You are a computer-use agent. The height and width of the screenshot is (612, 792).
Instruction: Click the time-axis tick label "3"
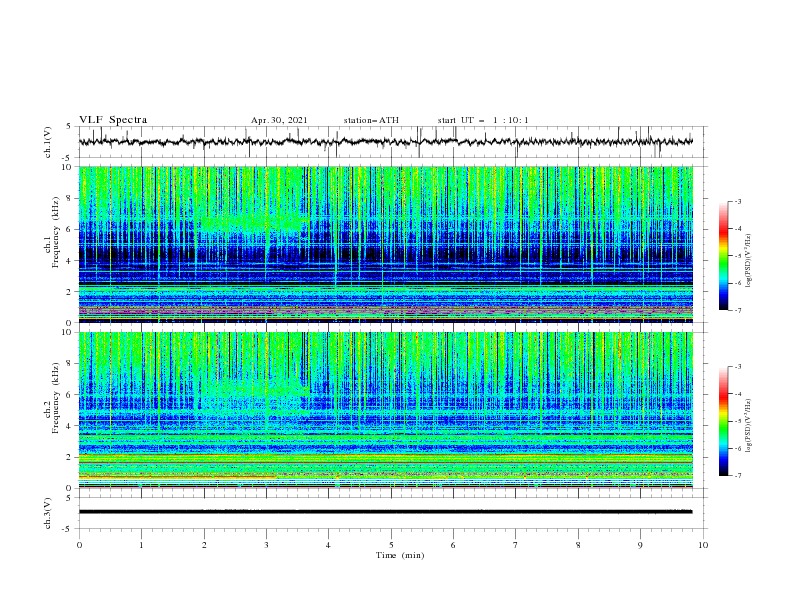click(266, 545)
